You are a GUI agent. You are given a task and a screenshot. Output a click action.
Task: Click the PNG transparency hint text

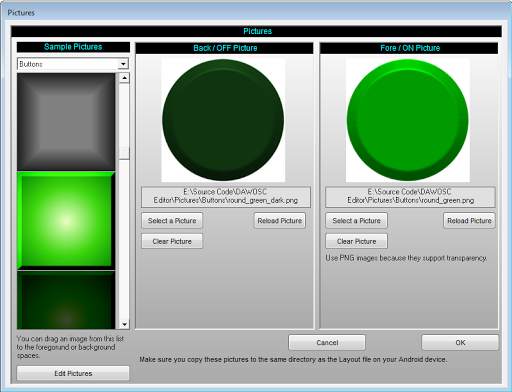(x=406, y=258)
